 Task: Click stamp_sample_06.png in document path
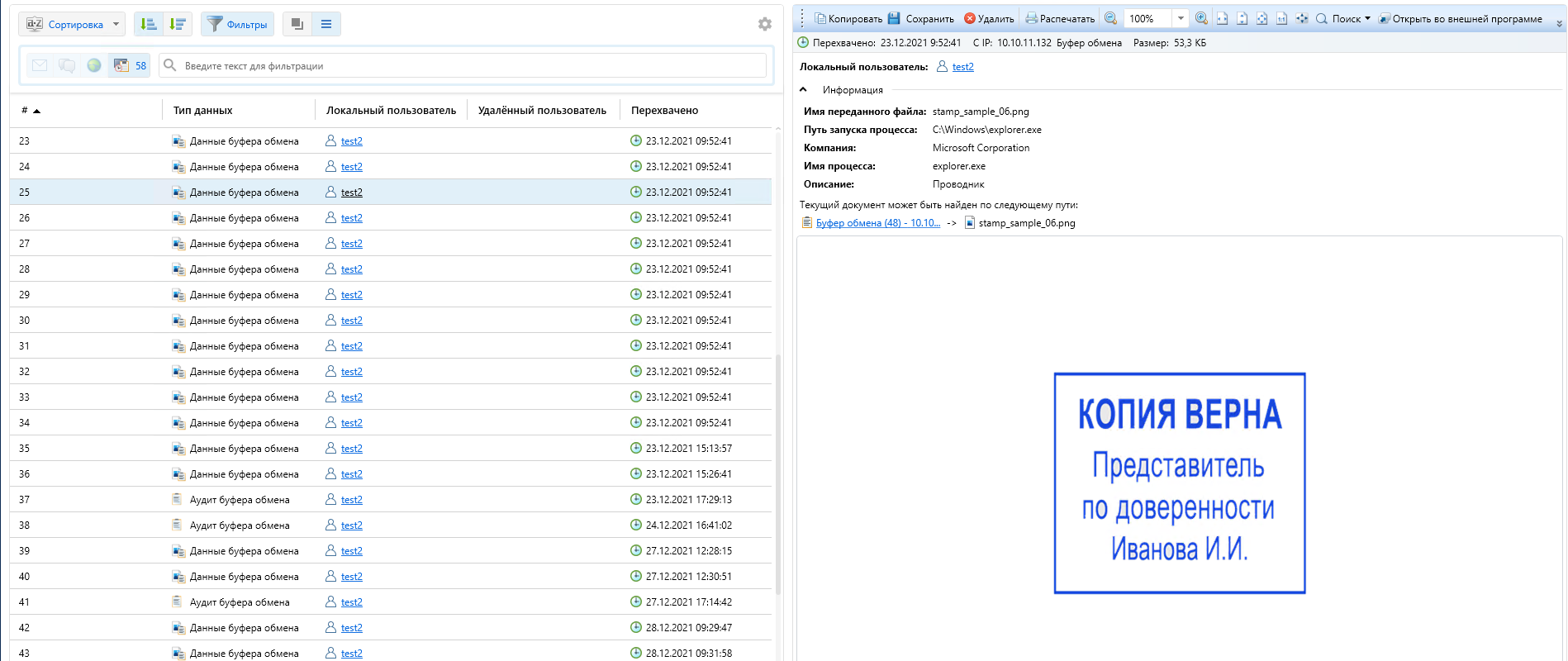click(1027, 223)
